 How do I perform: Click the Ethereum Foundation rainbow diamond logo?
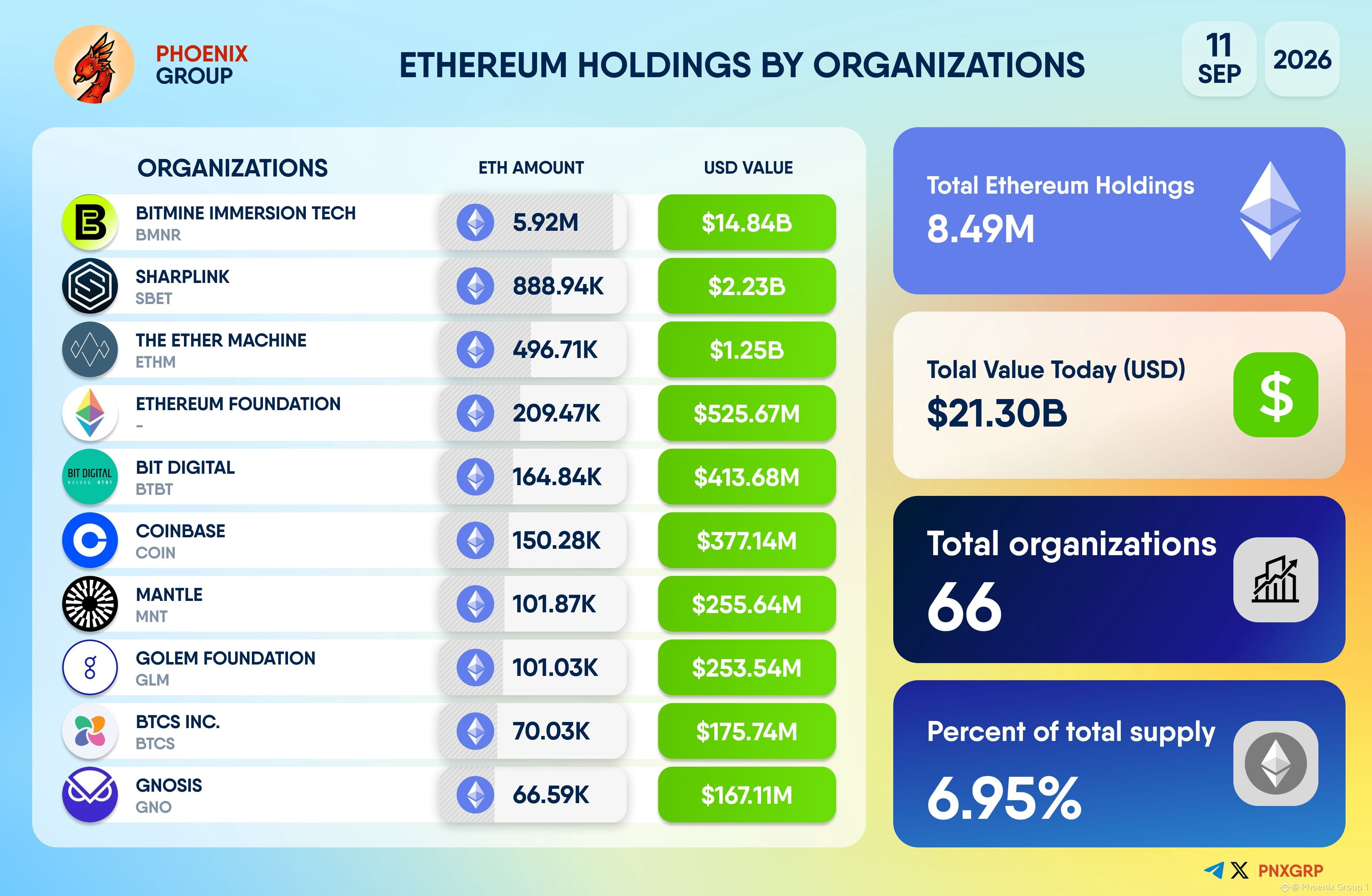[x=90, y=413]
